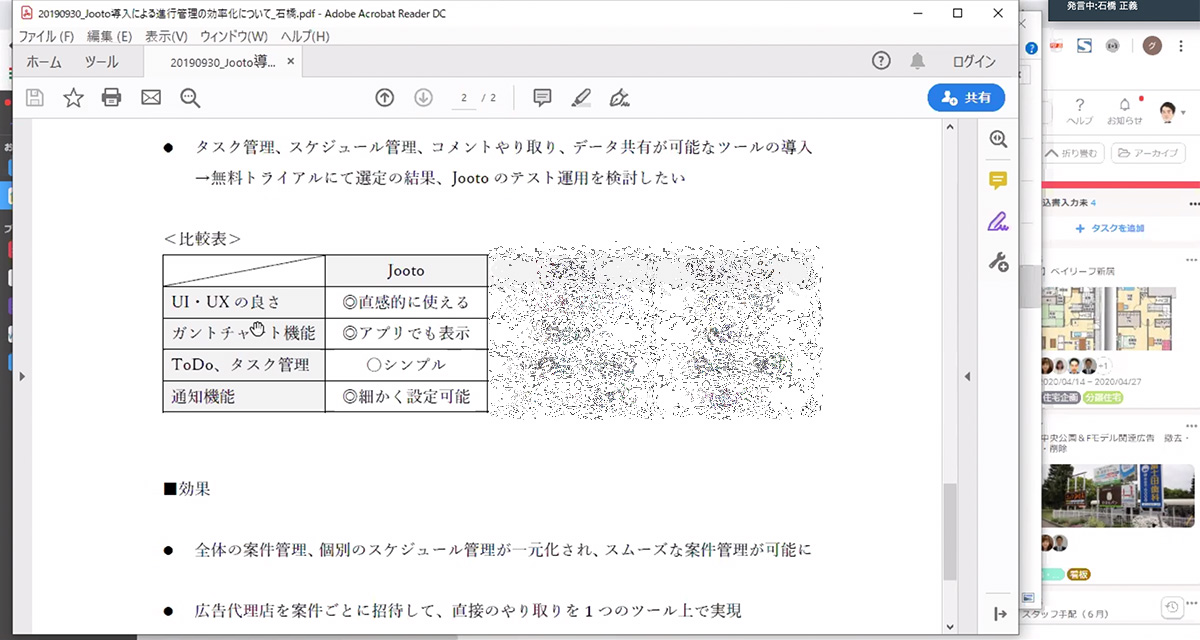The width and height of the screenshot is (1200, 640).
Task: Open the sign document pen icon
Action: pos(620,97)
